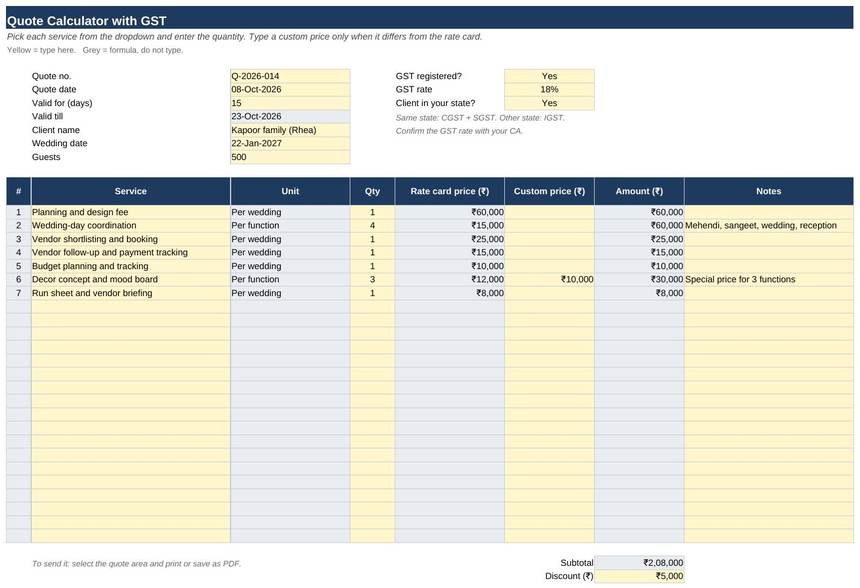
Task: Click the Quote Calculator with GST title
Action: coord(87,21)
